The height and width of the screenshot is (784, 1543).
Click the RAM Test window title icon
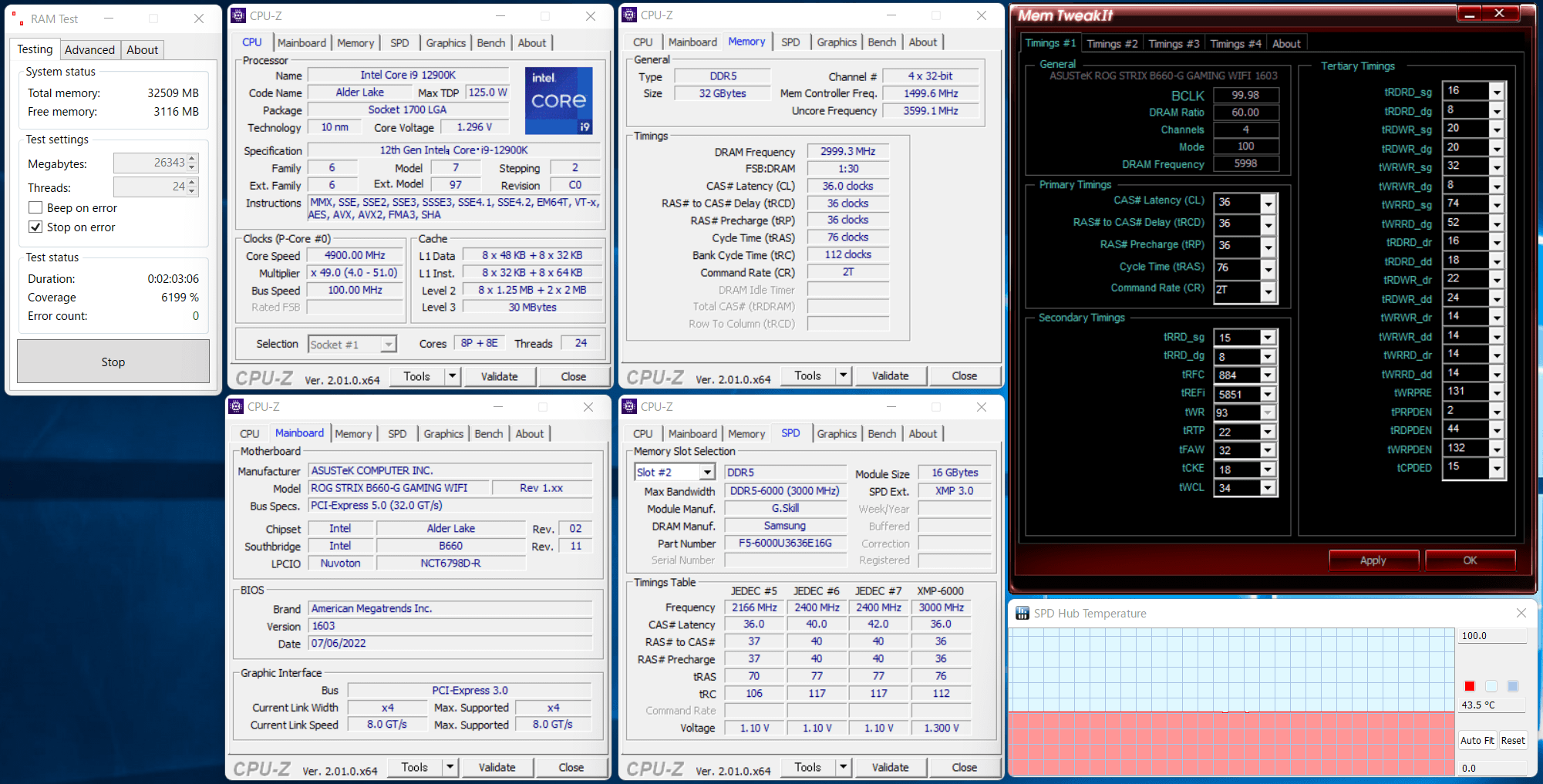point(18,19)
